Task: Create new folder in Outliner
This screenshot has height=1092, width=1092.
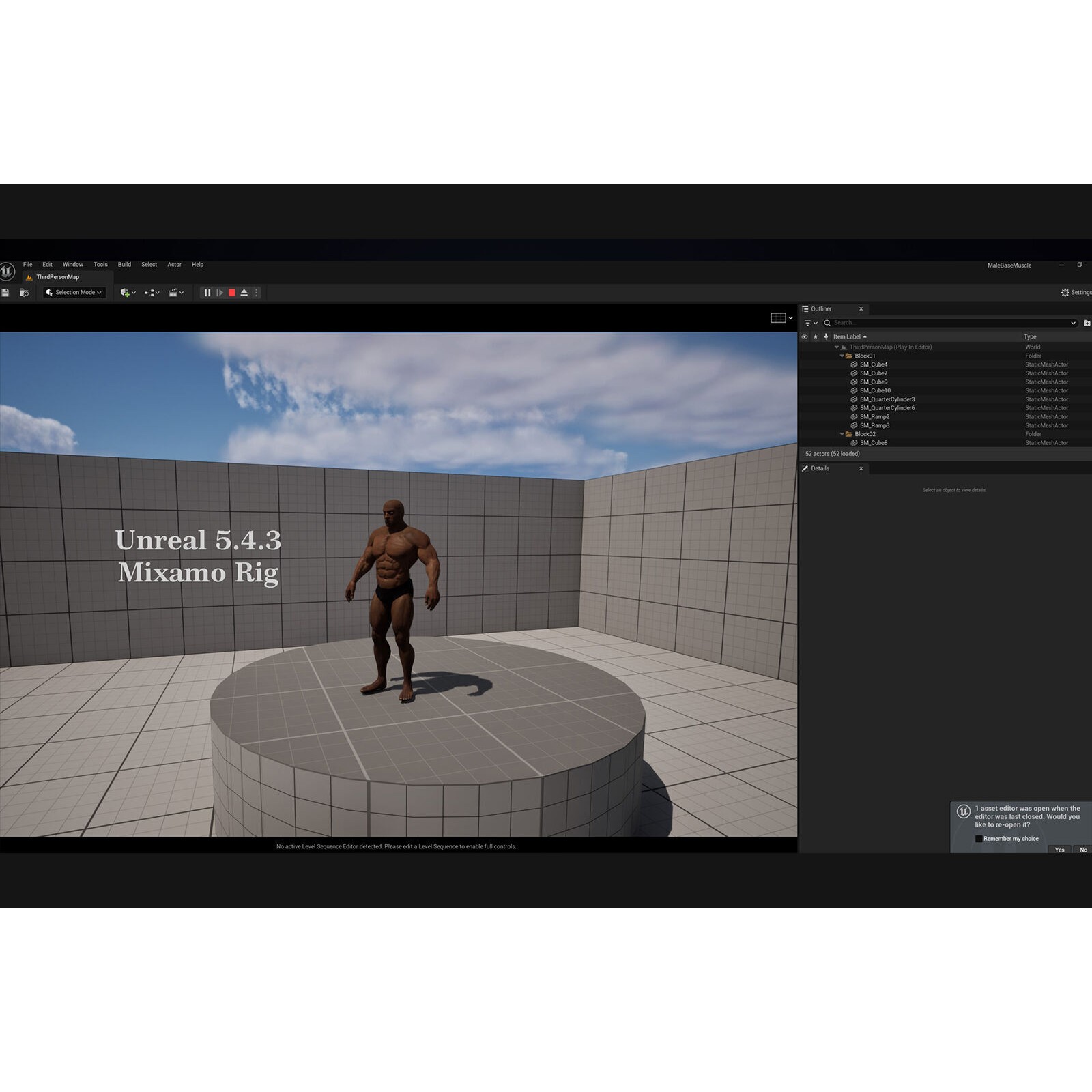Action: pyautogui.click(x=1087, y=323)
